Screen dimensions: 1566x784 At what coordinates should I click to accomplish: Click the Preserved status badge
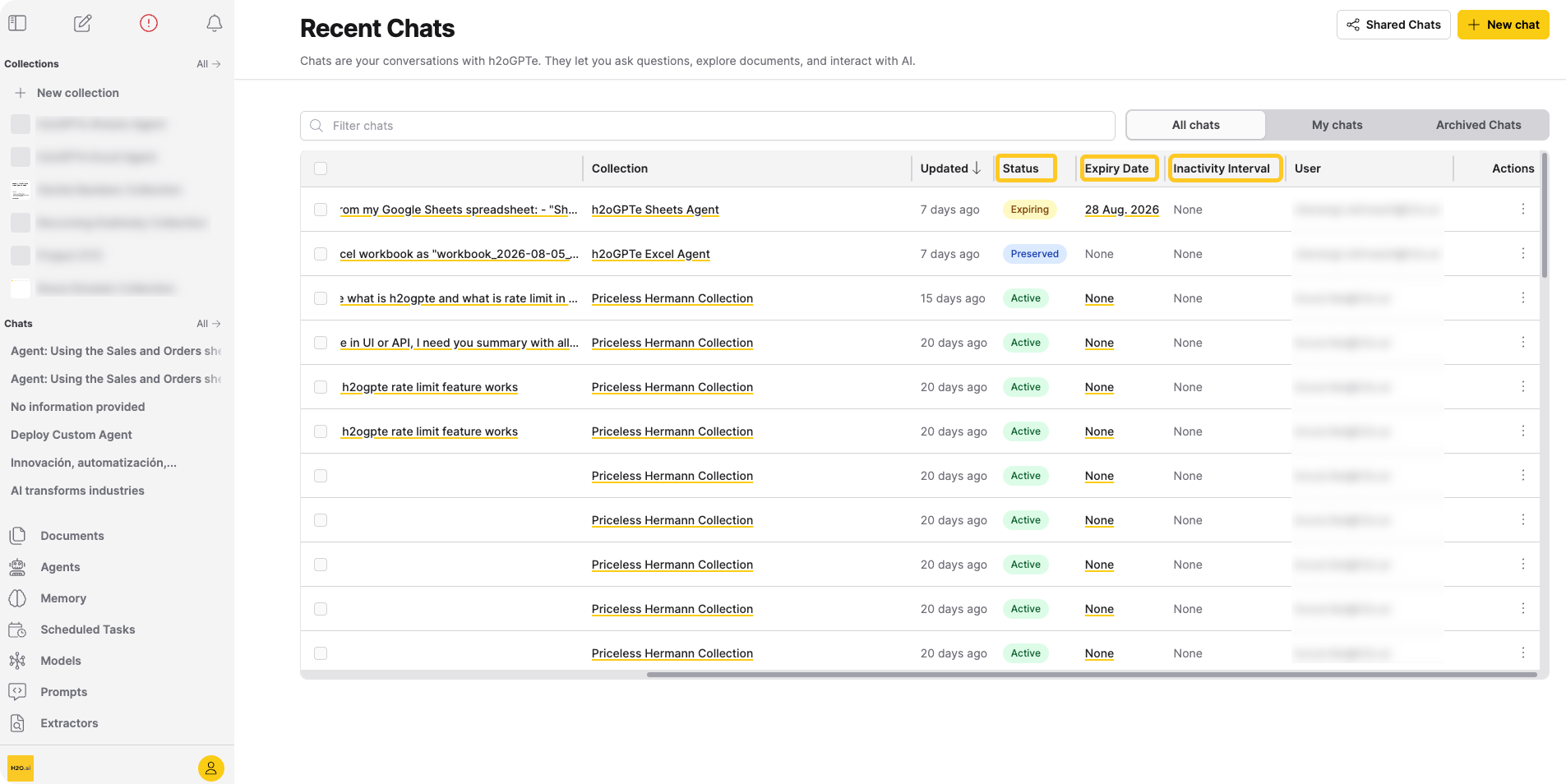coord(1034,254)
